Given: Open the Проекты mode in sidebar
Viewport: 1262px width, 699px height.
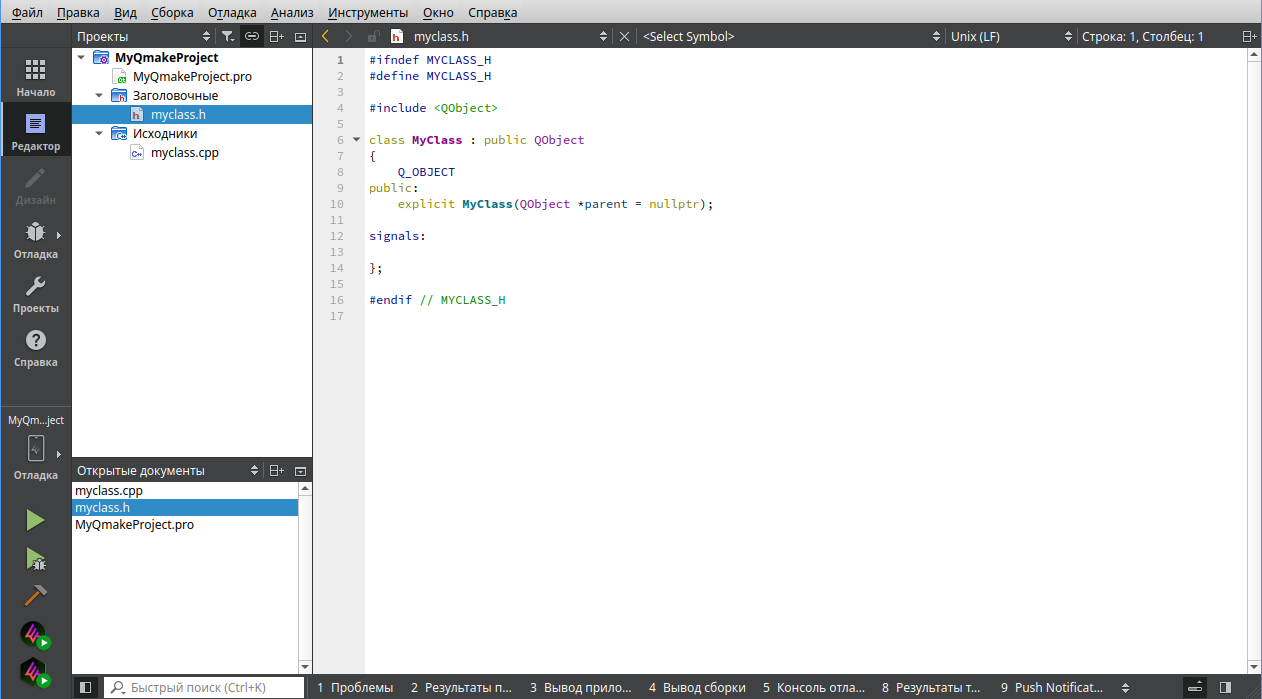Looking at the screenshot, I should click(35, 294).
